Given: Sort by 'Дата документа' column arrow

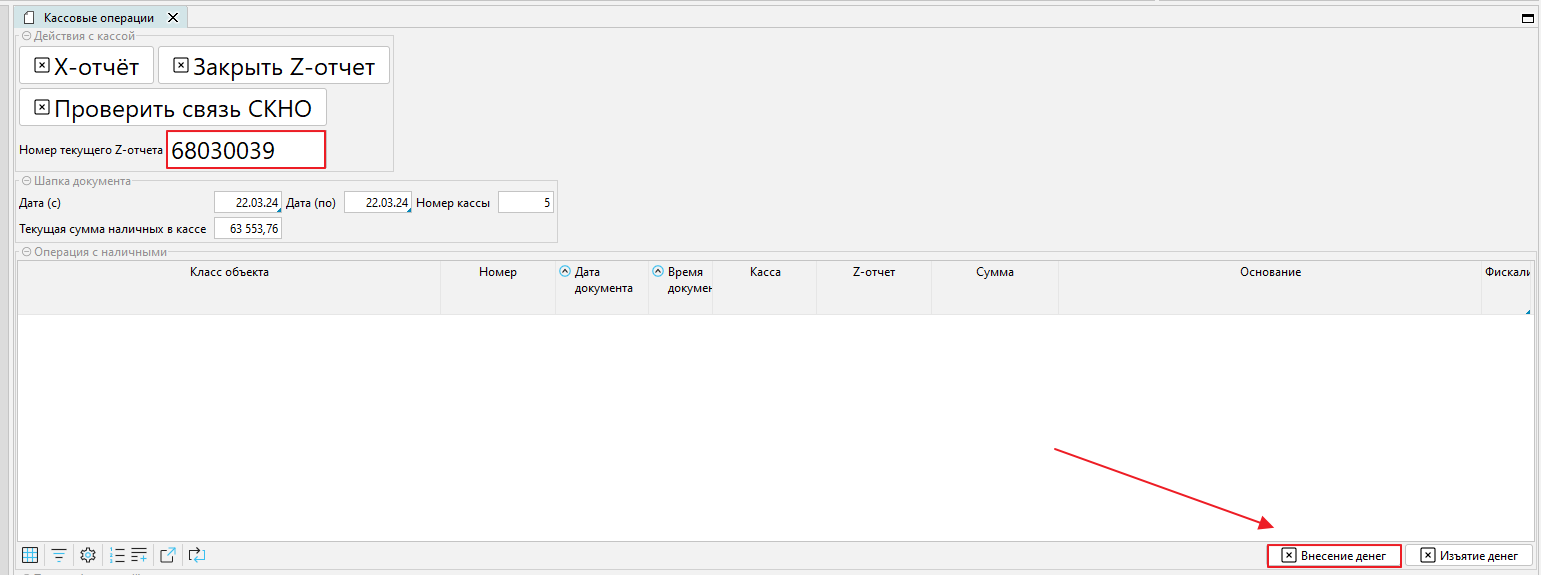Looking at the screenshot, I should (565, 272).
